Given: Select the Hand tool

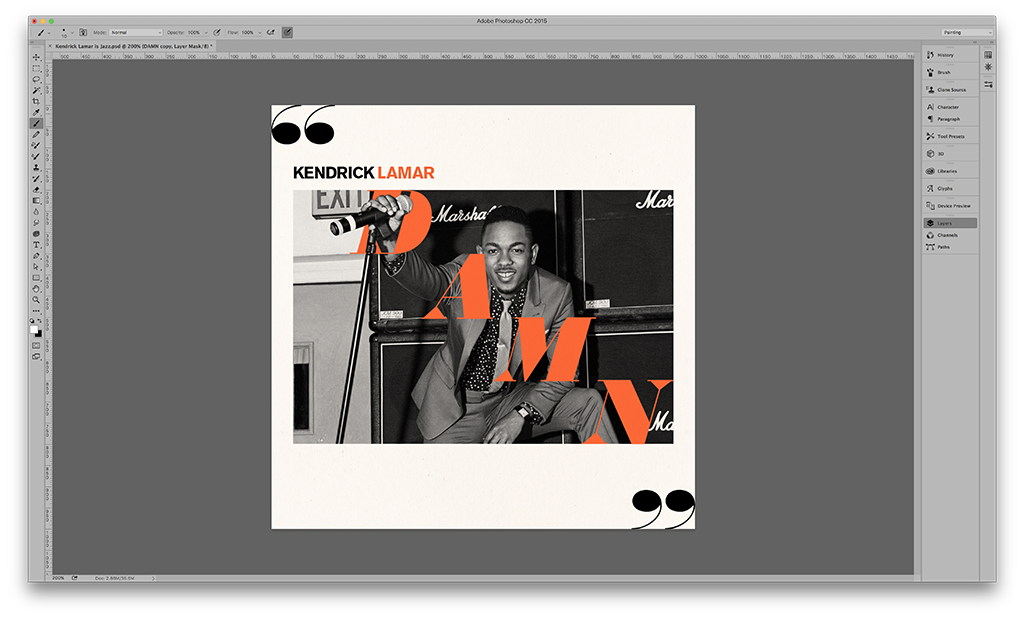Looking at the screenshot, I should [37, 289].
